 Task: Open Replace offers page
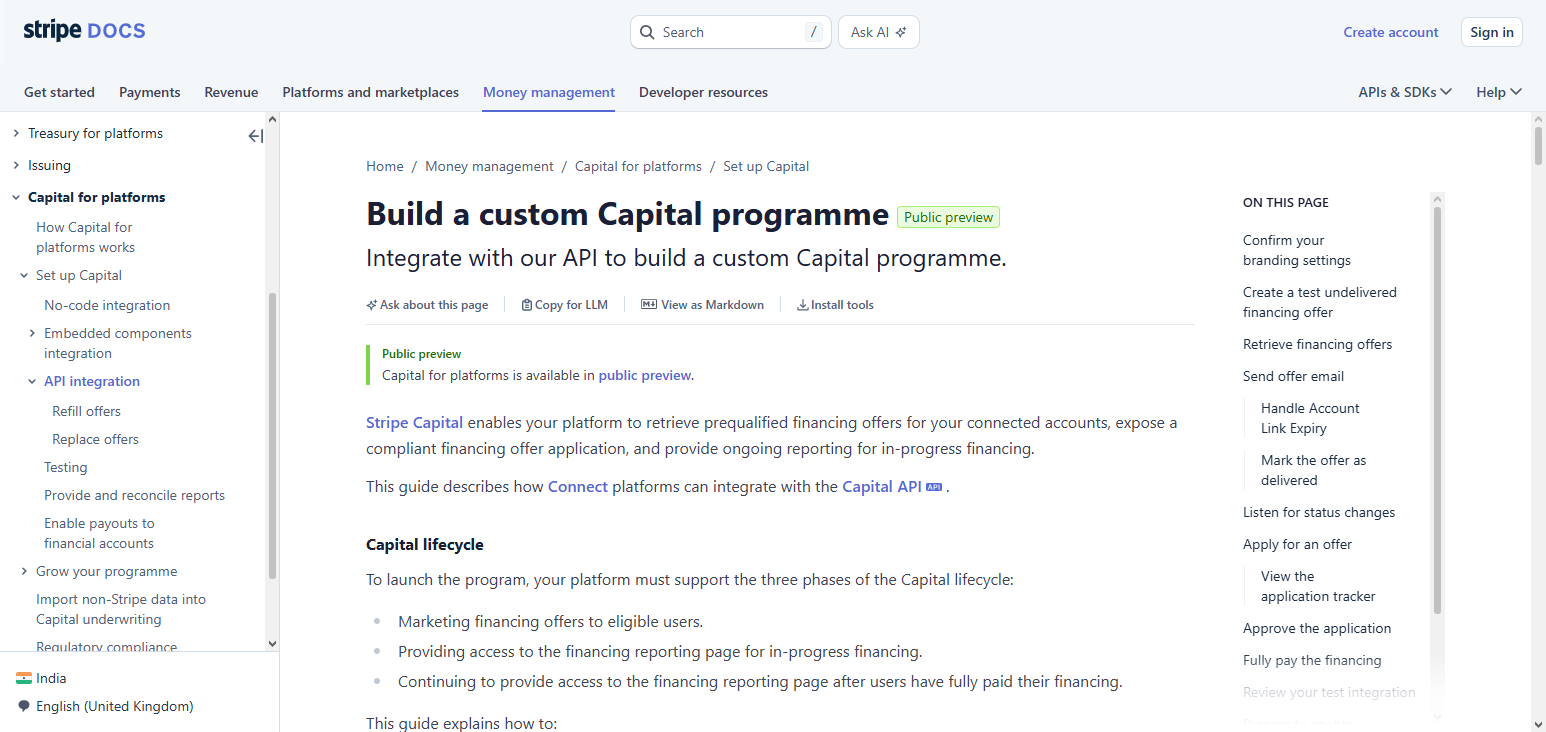tap(95, 439)
